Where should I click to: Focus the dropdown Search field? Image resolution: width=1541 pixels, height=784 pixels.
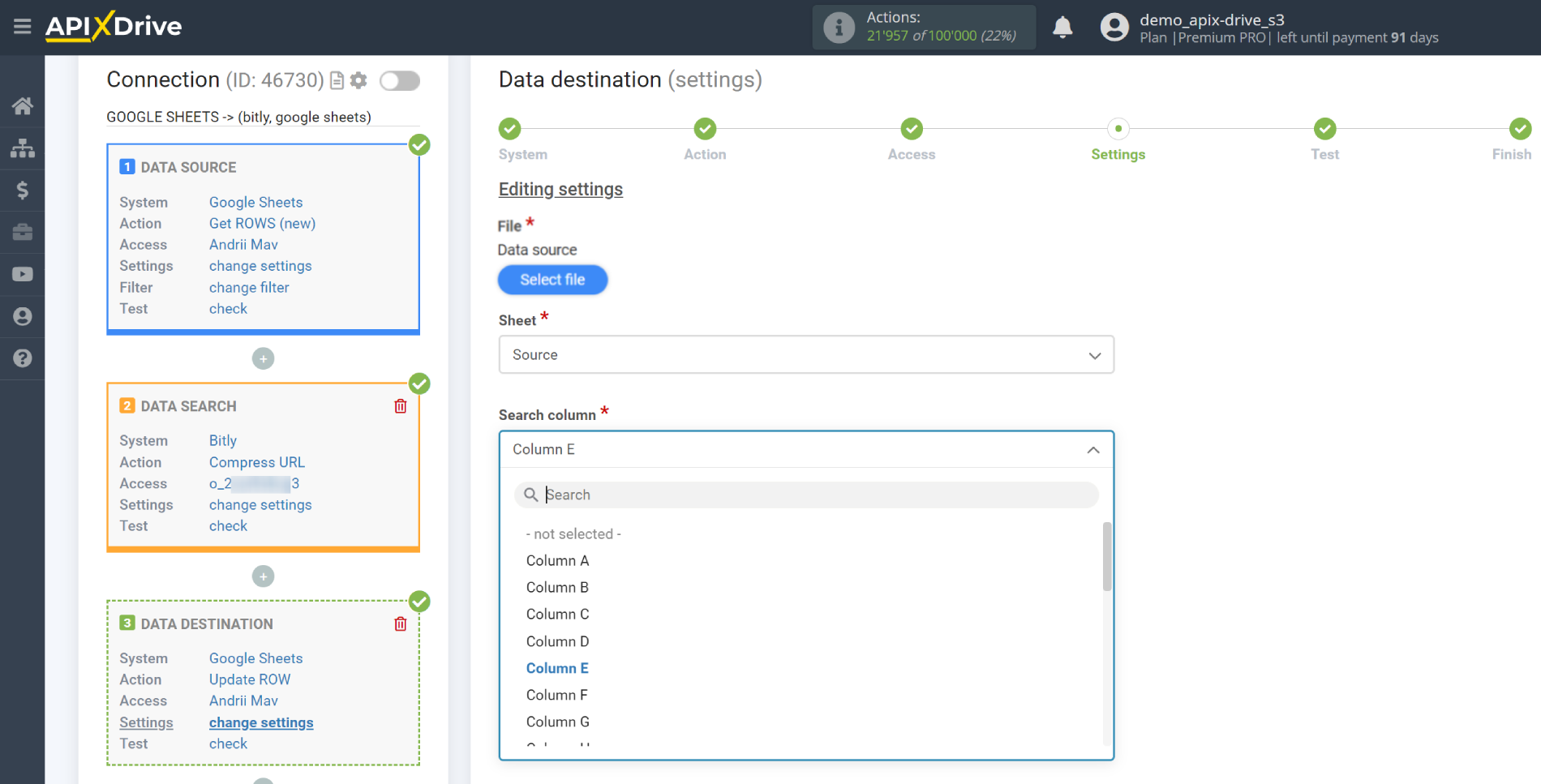pyautogui.click(x=806, y=495)
